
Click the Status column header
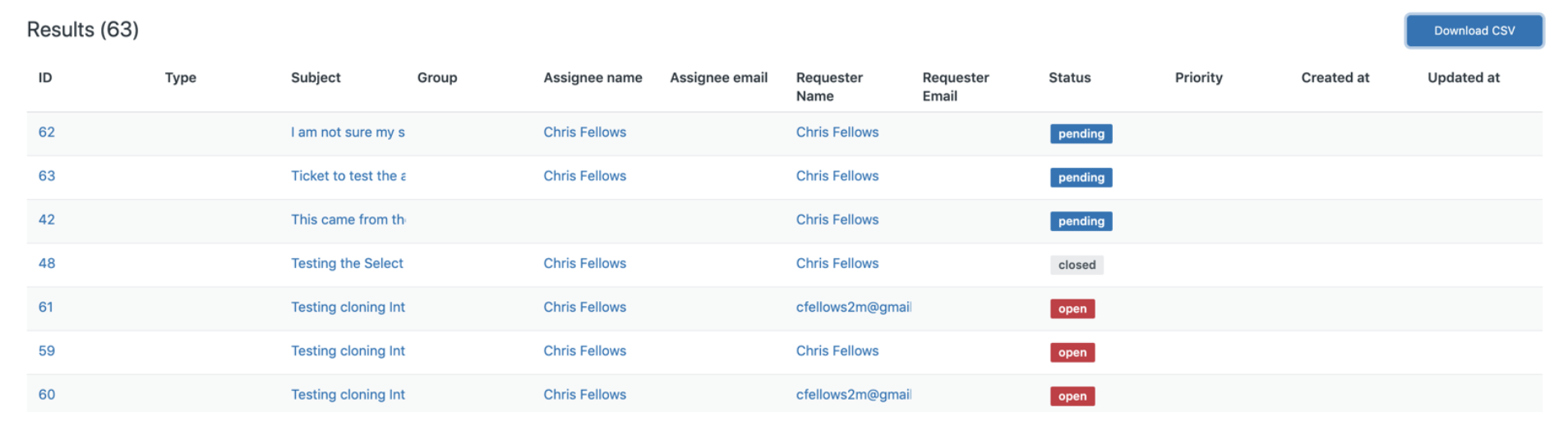(1069, 77)
